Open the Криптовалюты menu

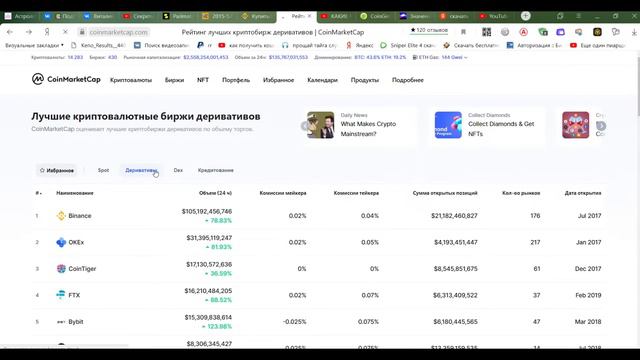(131, 80)
